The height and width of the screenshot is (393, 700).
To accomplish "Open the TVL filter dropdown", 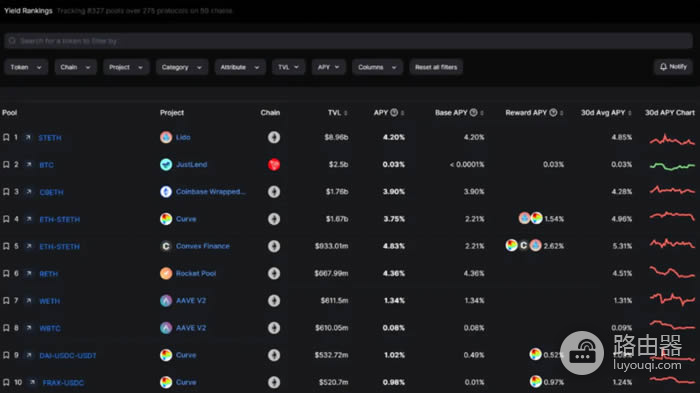I will coord(288,67).
